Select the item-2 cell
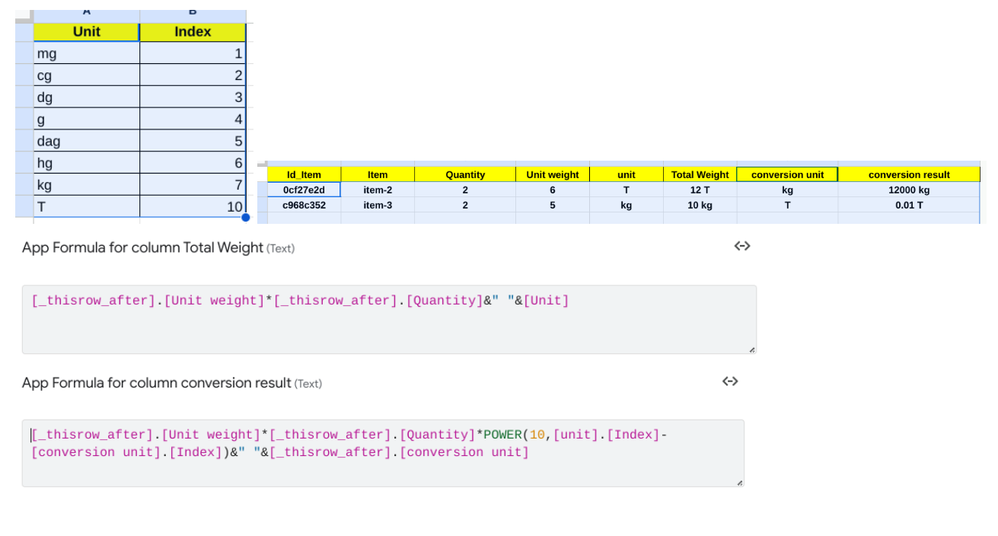This screenshot has height=536, width=998. (x=377, y=190)
